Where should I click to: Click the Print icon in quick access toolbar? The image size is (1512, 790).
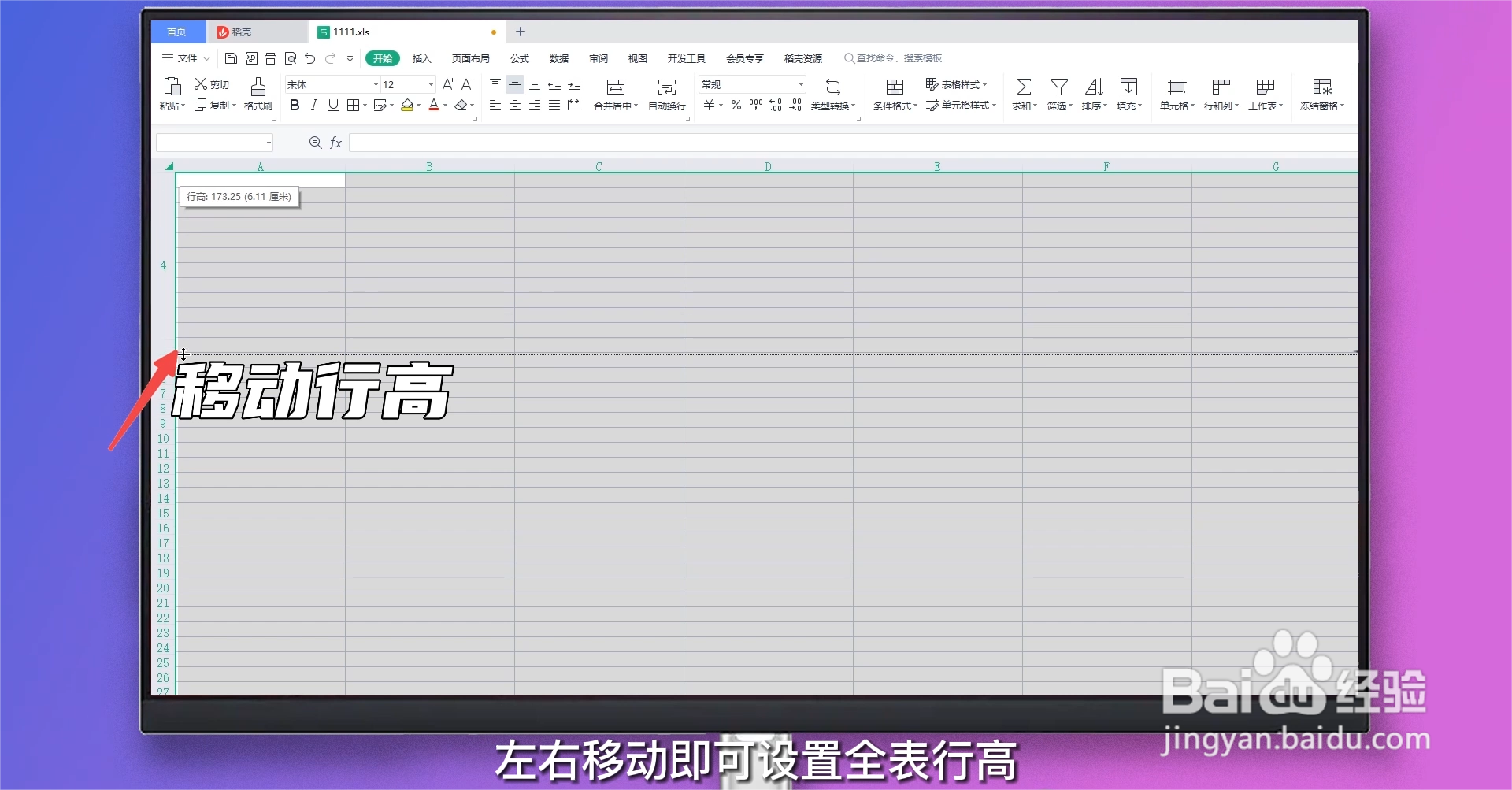point(270,58)
